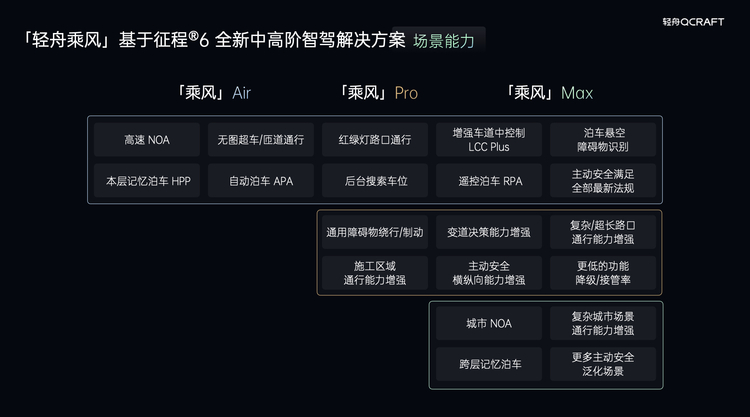This screenshot has height=417, width=750.
Task: Select the 城市 NOA box
Action: pyautogui.click(x=489, y=323)
